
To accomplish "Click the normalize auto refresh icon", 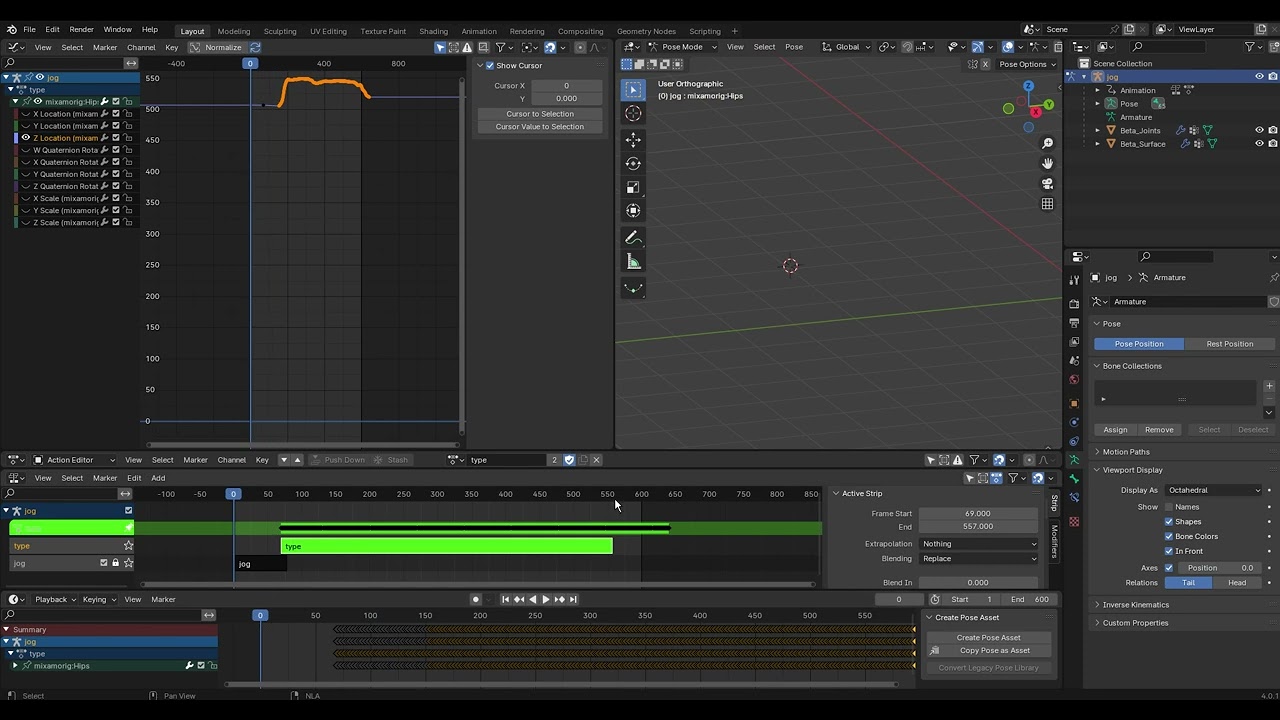I will pos(255,47).
